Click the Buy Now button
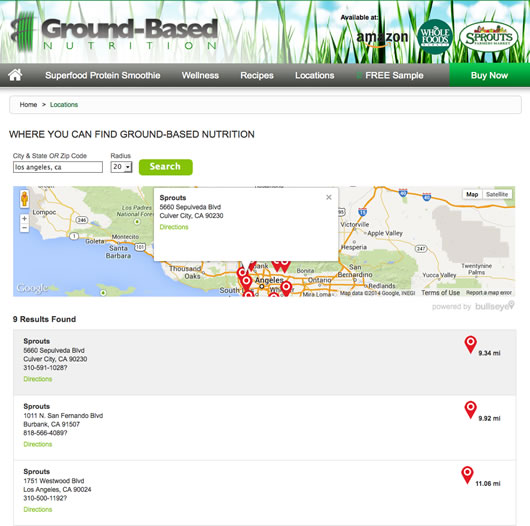530x526 pixels. pos(489,75)
